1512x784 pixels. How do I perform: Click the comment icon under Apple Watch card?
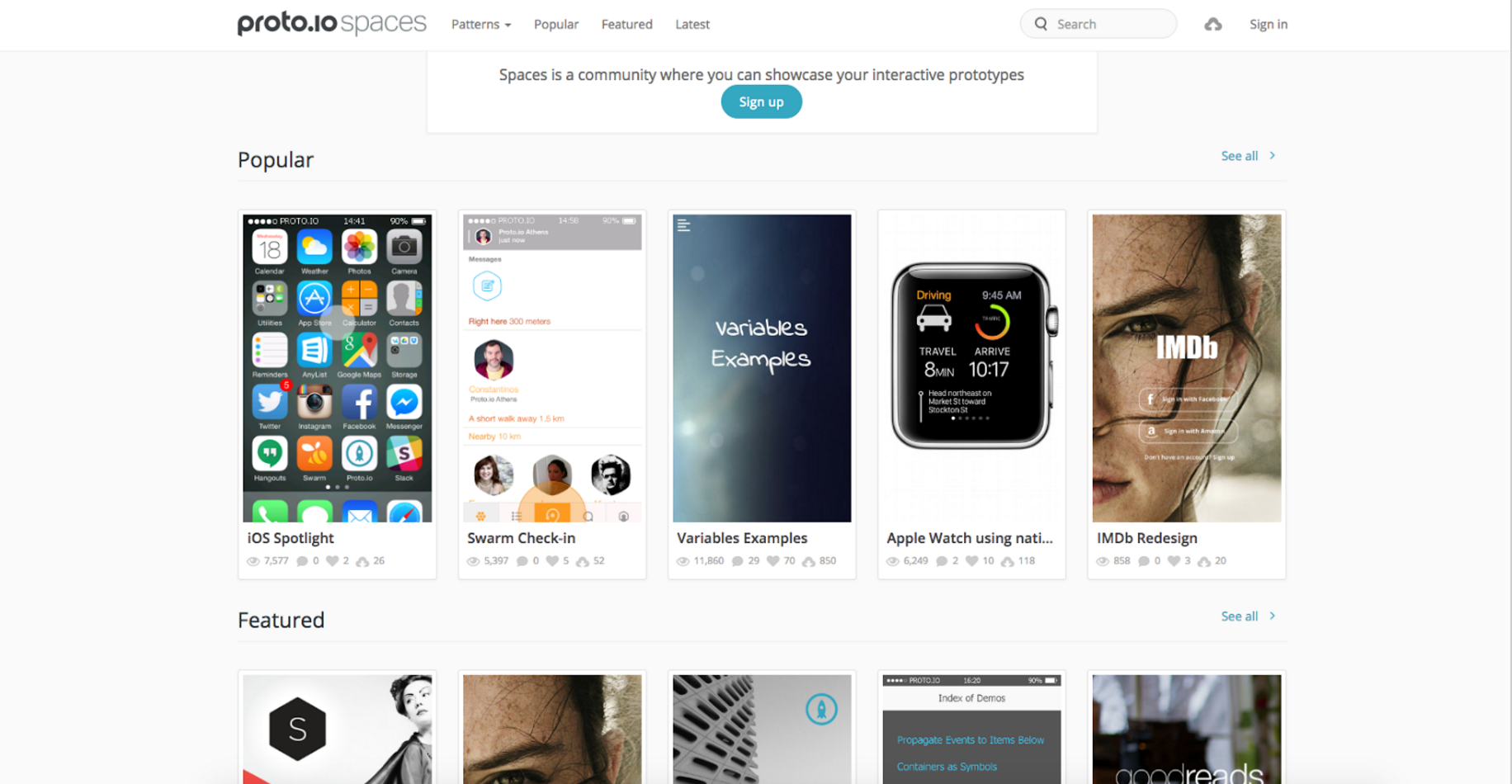pyautogui.click(x=942, y=561)
